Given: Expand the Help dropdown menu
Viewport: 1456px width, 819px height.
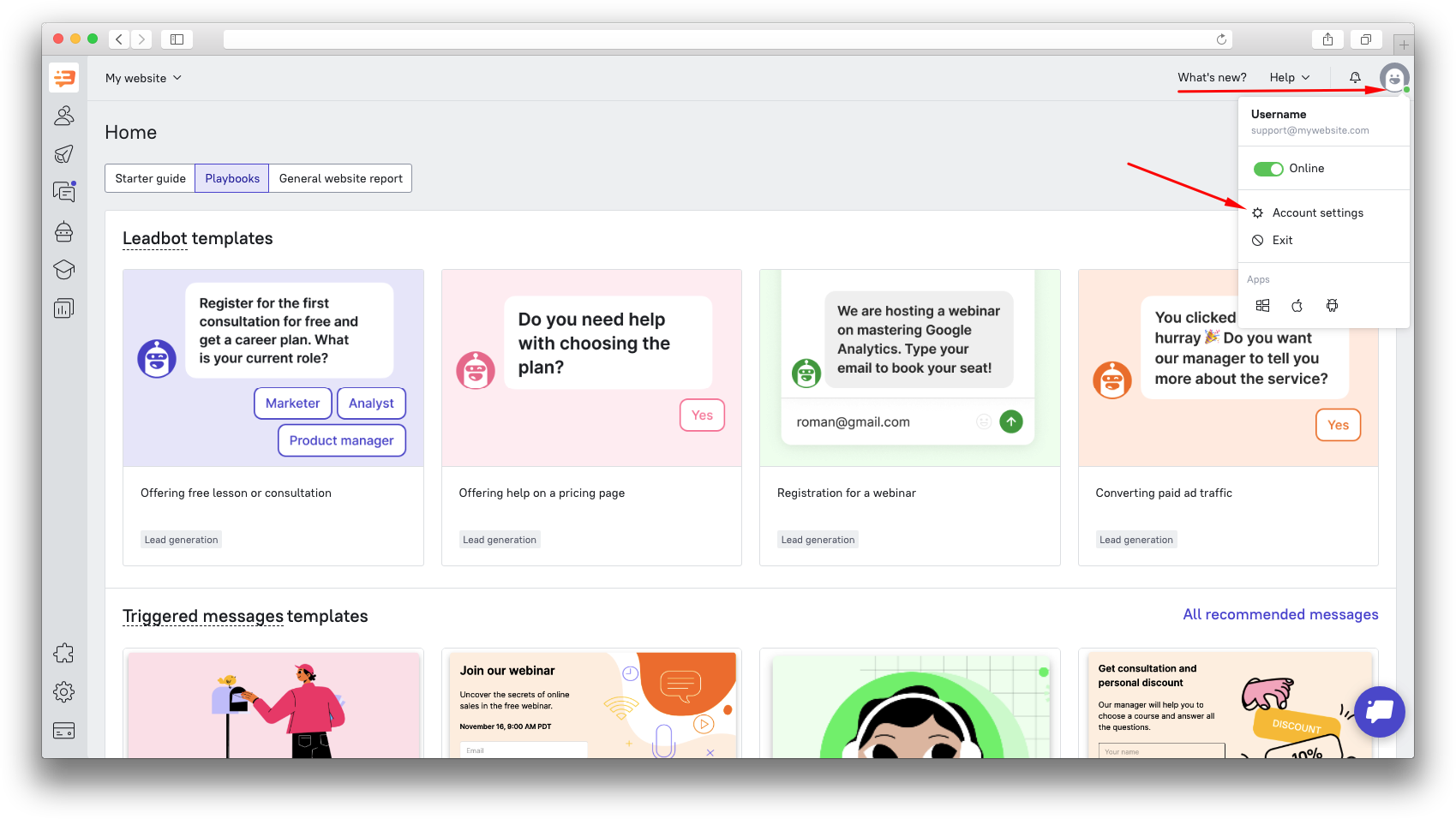Looking at the screenshot, I should click(1289, 78).
